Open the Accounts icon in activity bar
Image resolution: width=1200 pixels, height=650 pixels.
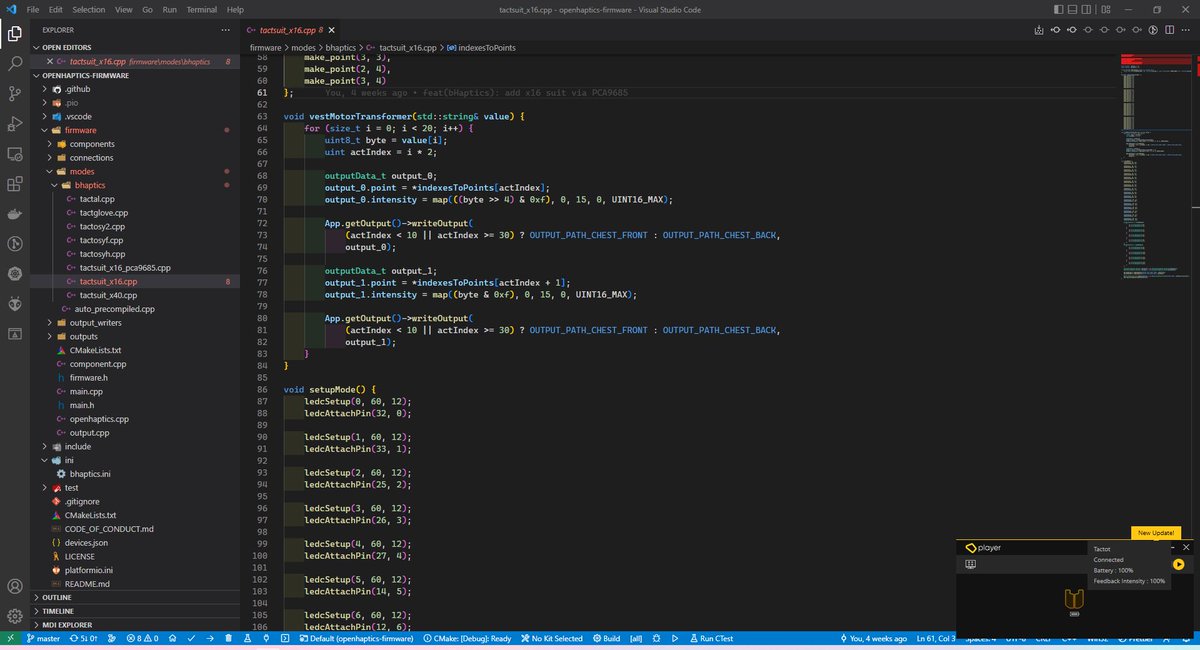(x=15, y=586)
